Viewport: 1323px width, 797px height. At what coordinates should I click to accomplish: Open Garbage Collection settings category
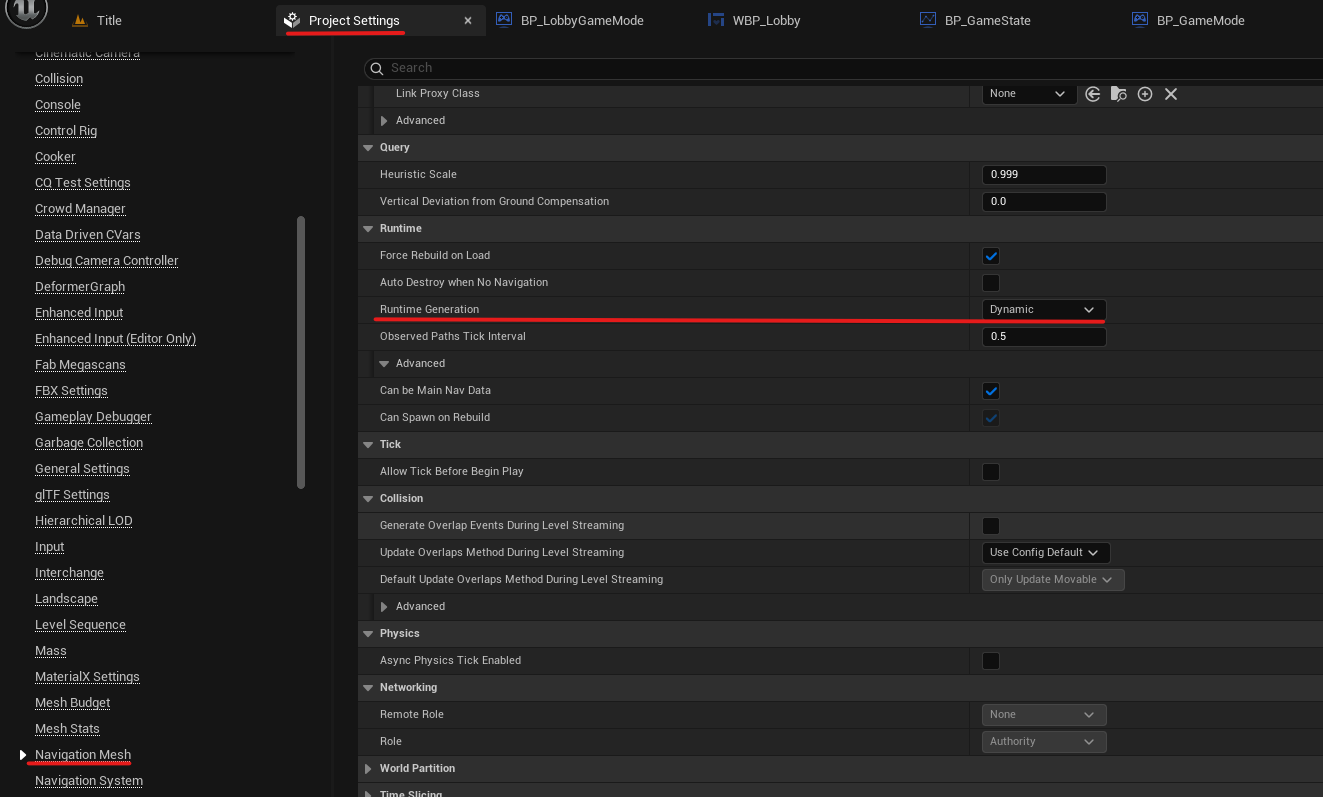[89, 443]
